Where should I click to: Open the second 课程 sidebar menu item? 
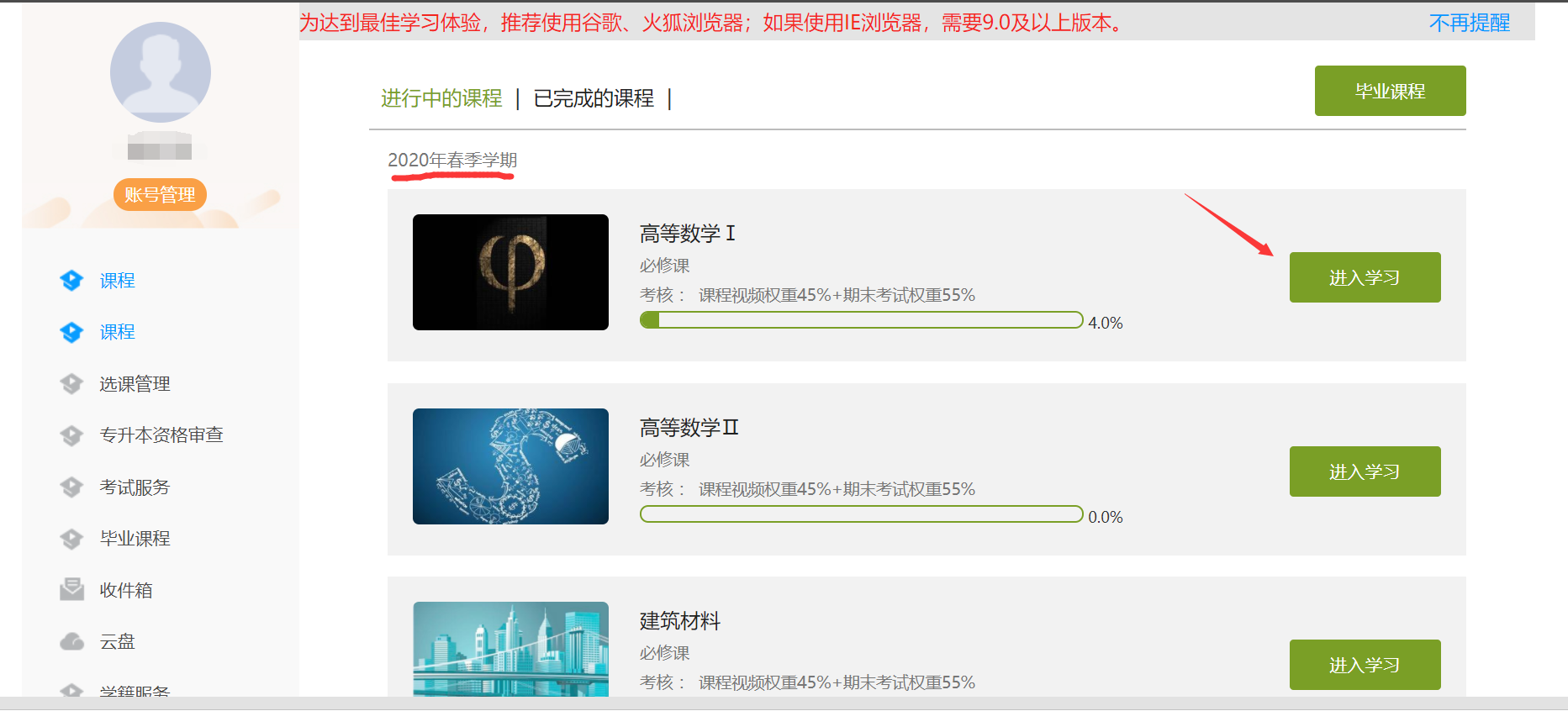coord(117,332)
